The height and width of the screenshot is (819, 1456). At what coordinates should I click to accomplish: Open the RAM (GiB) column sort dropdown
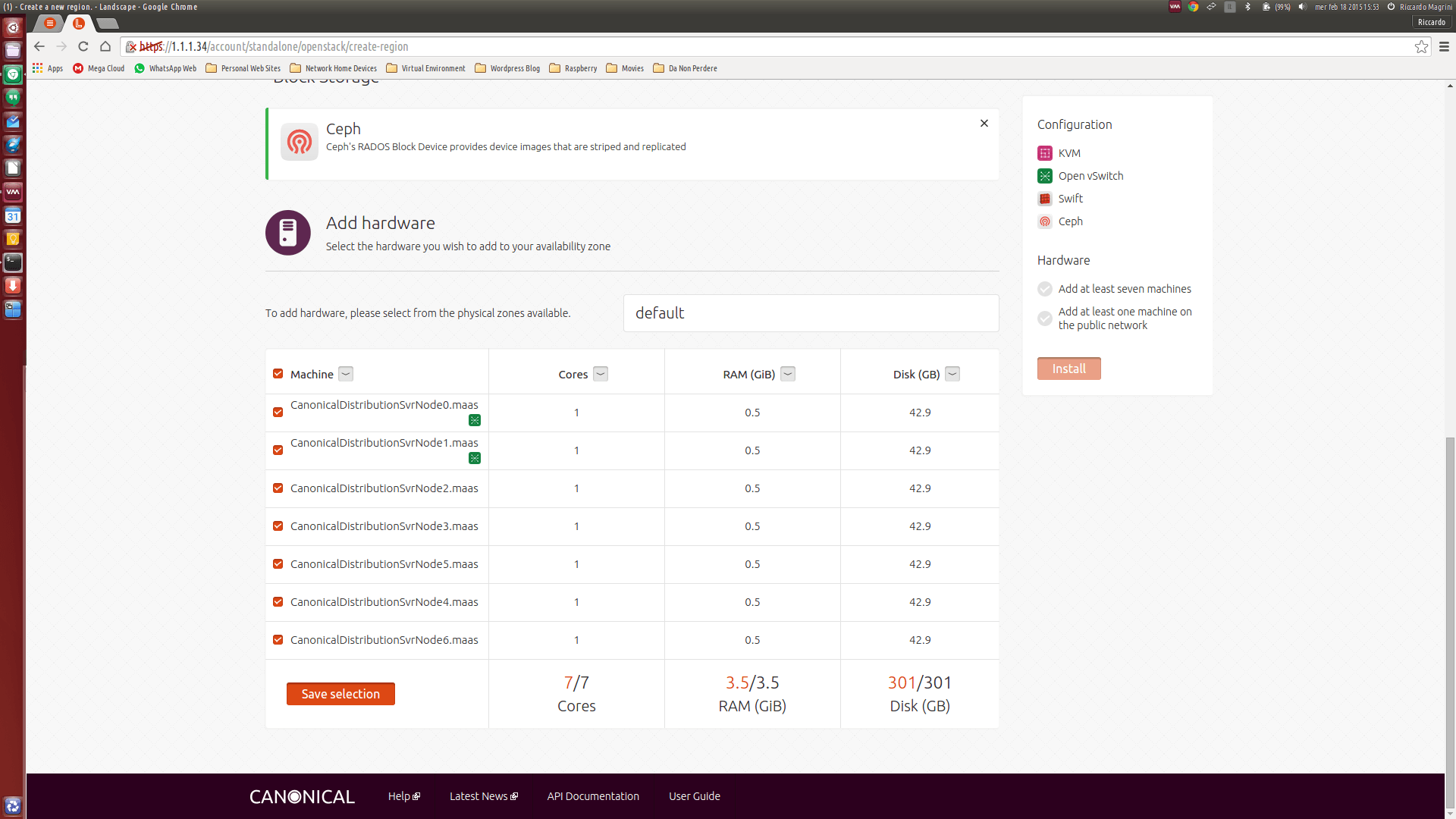click(x=788, y=374)
